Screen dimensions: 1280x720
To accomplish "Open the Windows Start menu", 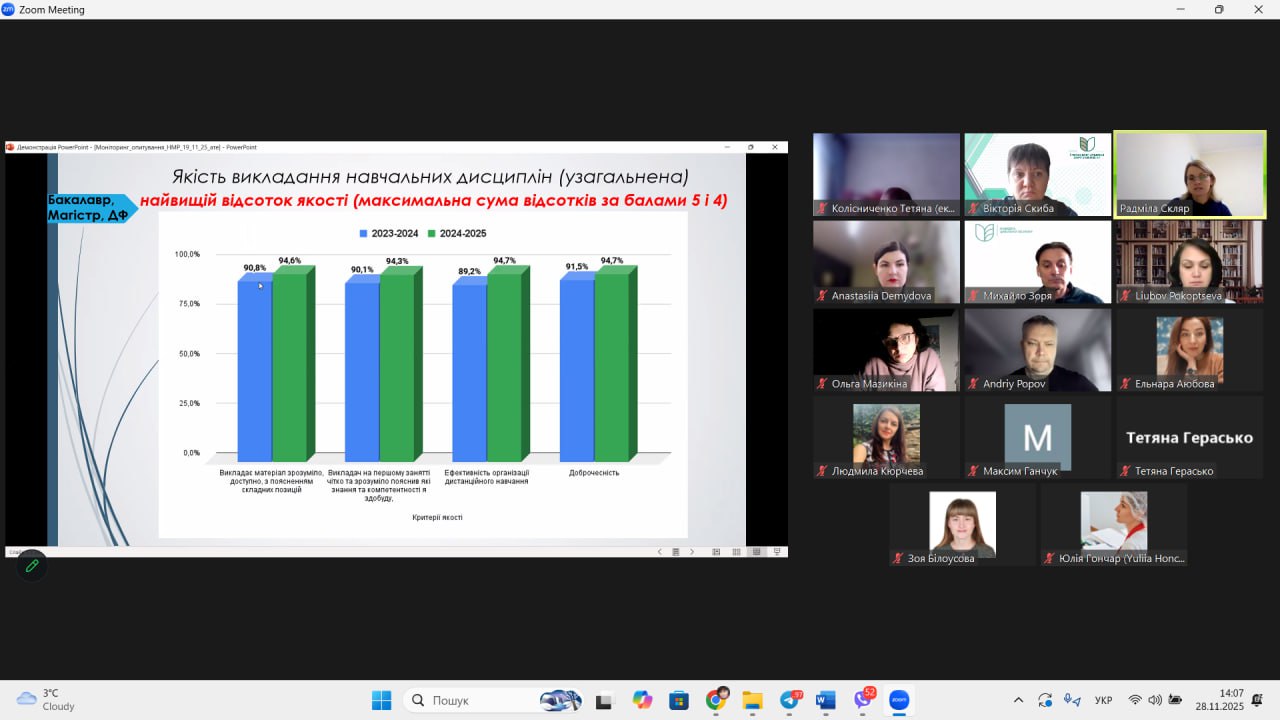I will (x=381, y=700).
